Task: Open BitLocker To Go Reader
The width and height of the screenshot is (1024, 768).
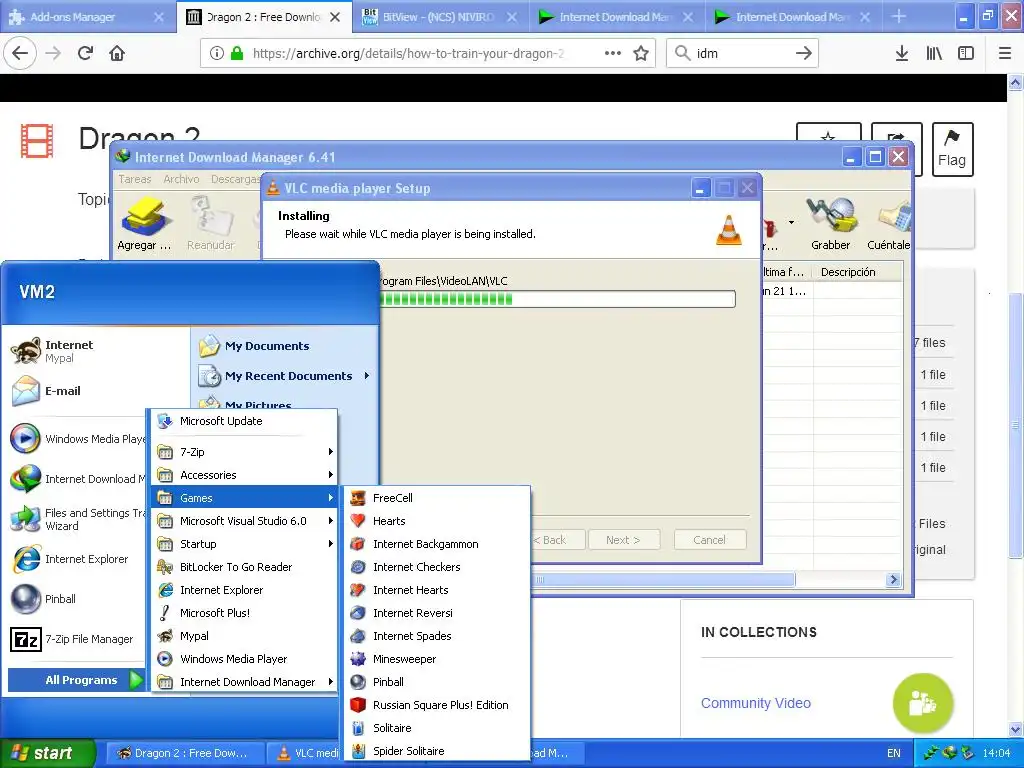Action: [244, 567]
